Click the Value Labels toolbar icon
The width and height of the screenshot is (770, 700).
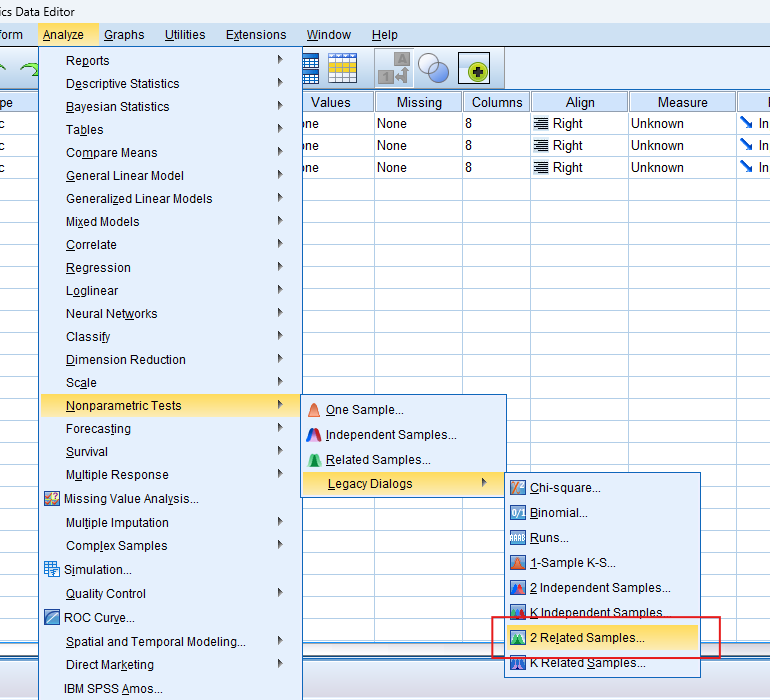[x=393, y=68]
